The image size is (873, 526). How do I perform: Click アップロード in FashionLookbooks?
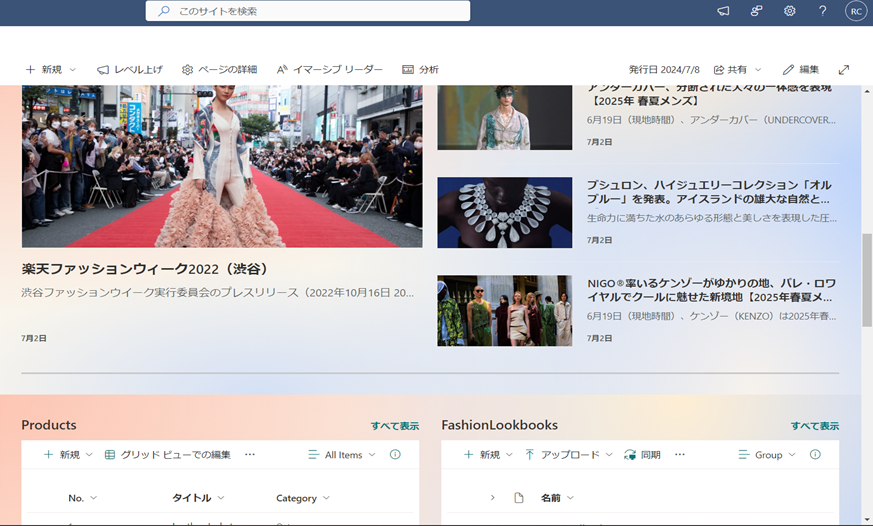pyautogui.click(x=562, y=455)
